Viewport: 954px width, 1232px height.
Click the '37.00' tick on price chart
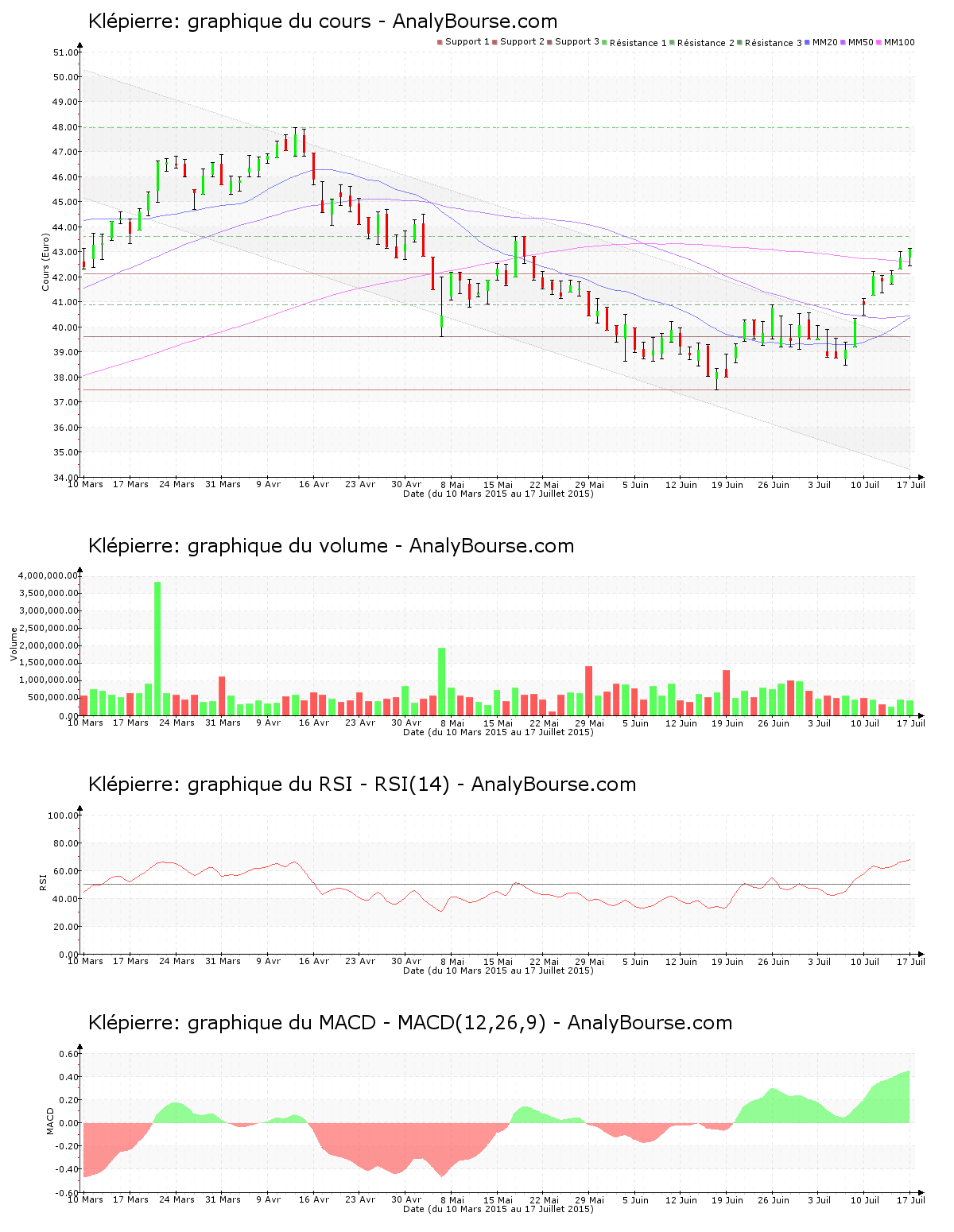pyautogui.click(x=65, y=402)
